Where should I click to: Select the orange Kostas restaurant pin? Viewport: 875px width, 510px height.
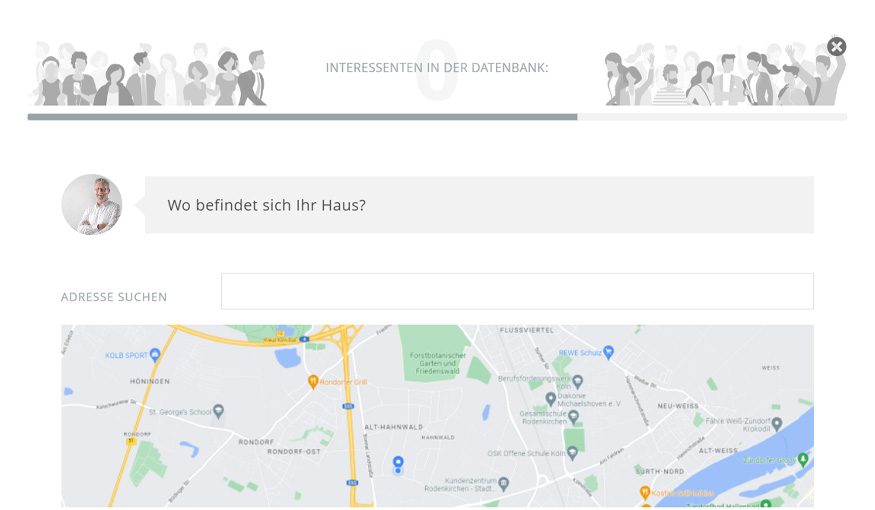(645, 493)
